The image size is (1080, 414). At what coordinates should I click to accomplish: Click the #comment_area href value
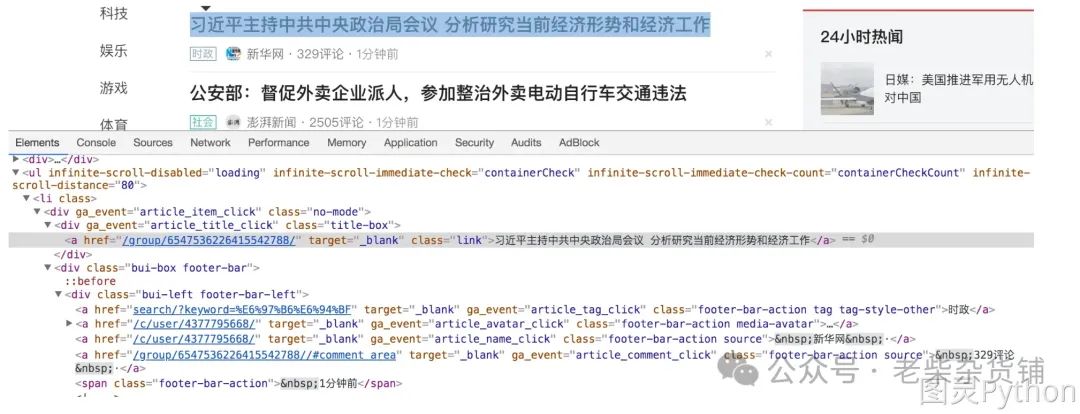click(264, 355)
